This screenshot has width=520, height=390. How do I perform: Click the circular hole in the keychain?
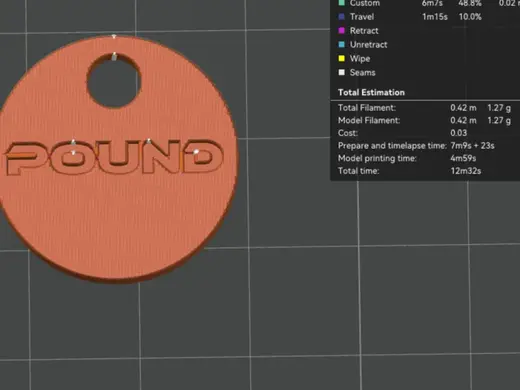(114, 81)
